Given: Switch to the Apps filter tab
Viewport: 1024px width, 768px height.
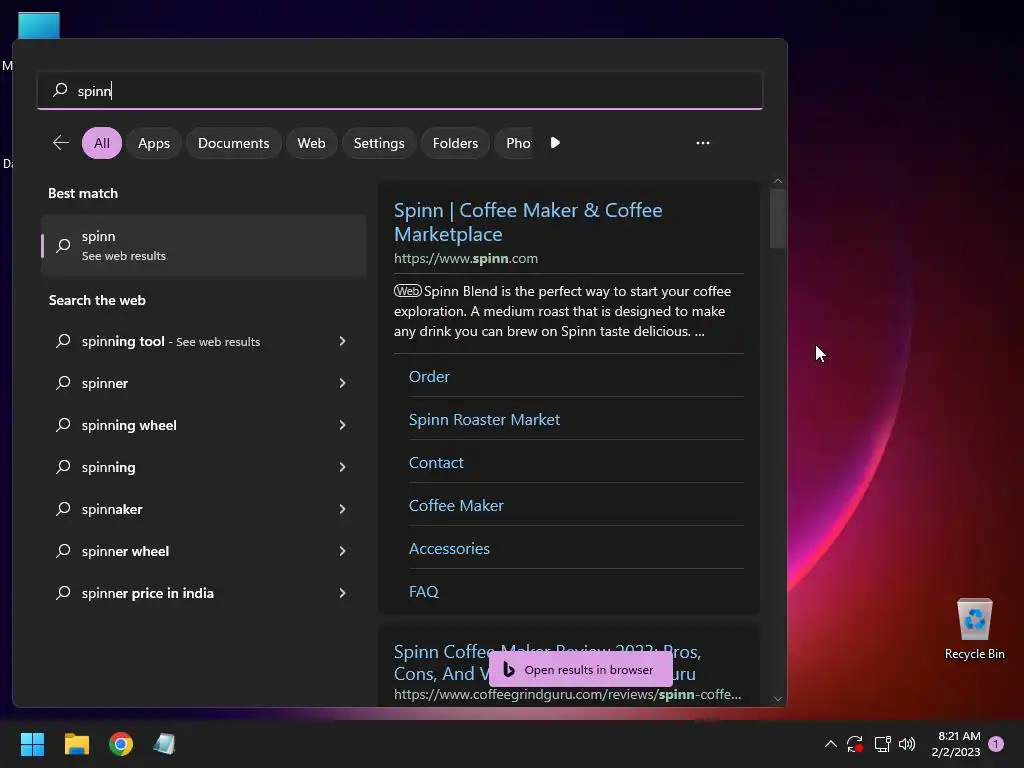Looking at the screenshot, I should pos(153,143).
